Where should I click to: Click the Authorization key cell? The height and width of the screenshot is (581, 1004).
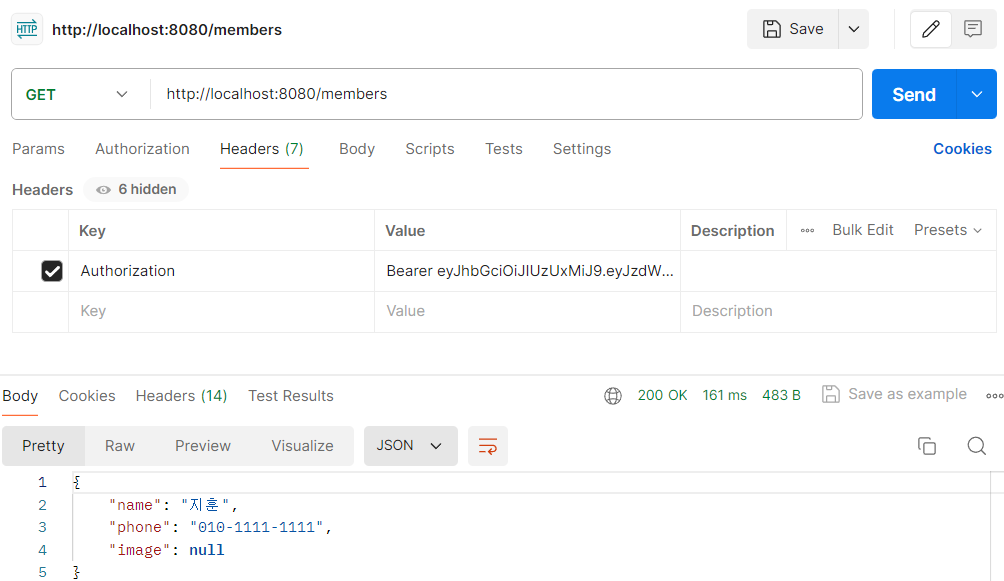pyautogui.click(x=222, y=271)
